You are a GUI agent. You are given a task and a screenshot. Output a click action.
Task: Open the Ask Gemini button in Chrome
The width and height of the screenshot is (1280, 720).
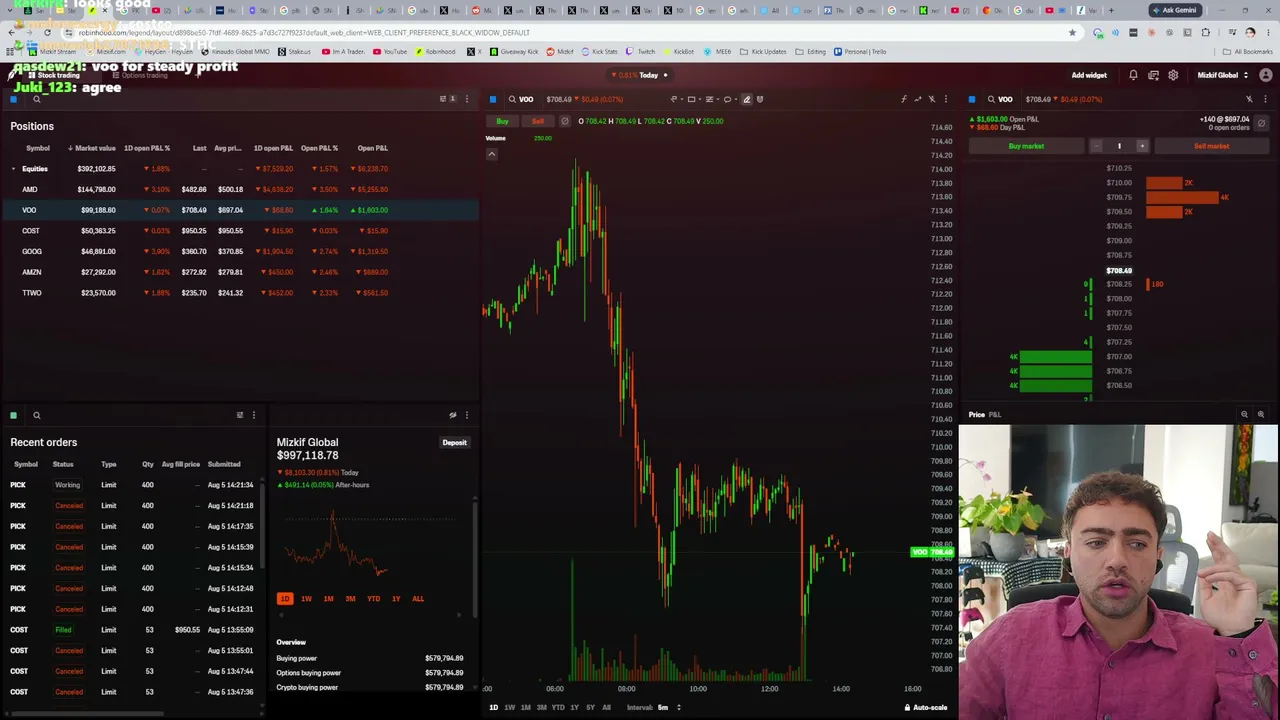tap(1174, 10)
